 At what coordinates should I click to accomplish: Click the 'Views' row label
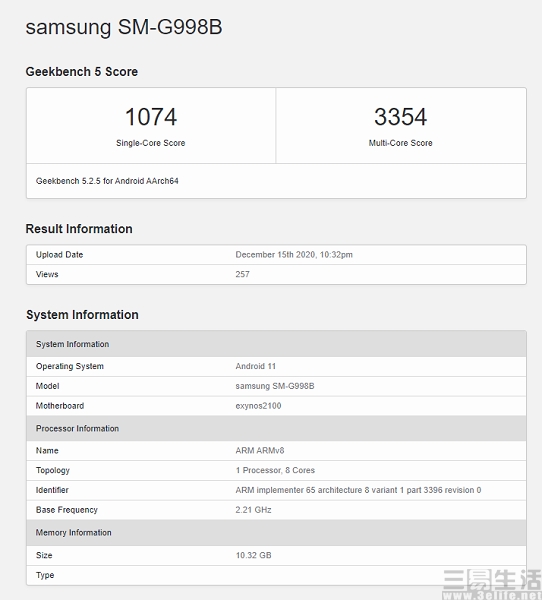click(x=47, y=274)
